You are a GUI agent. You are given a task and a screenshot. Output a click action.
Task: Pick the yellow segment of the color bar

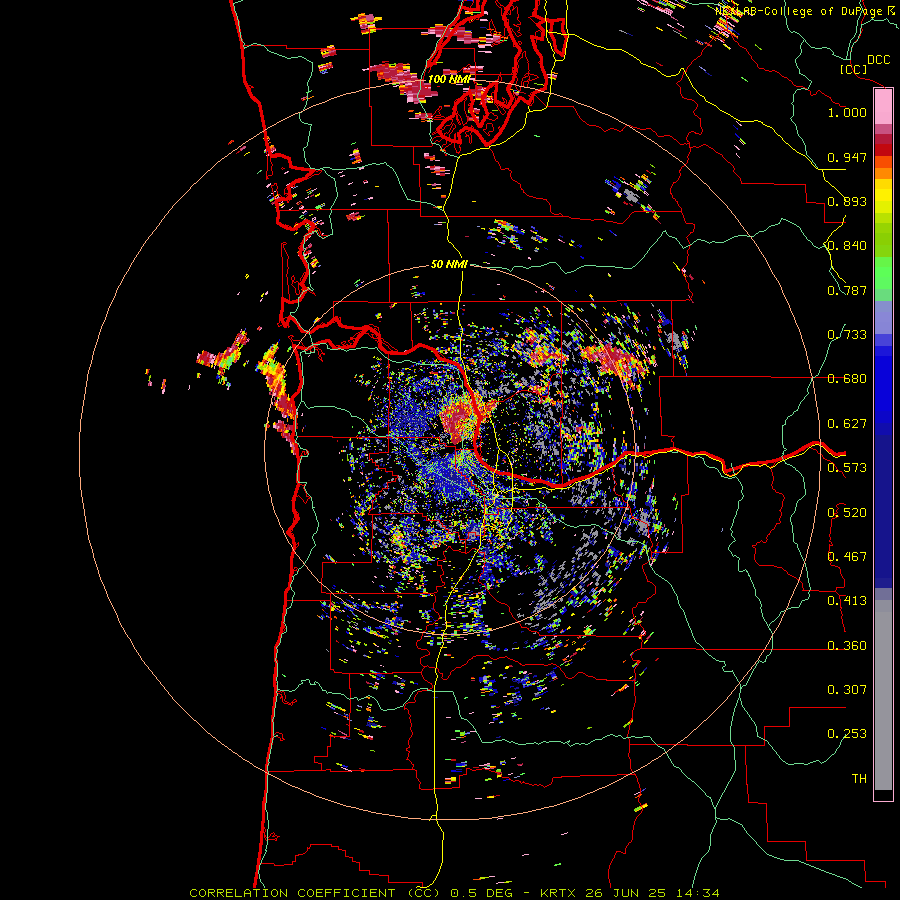[883, 196]
